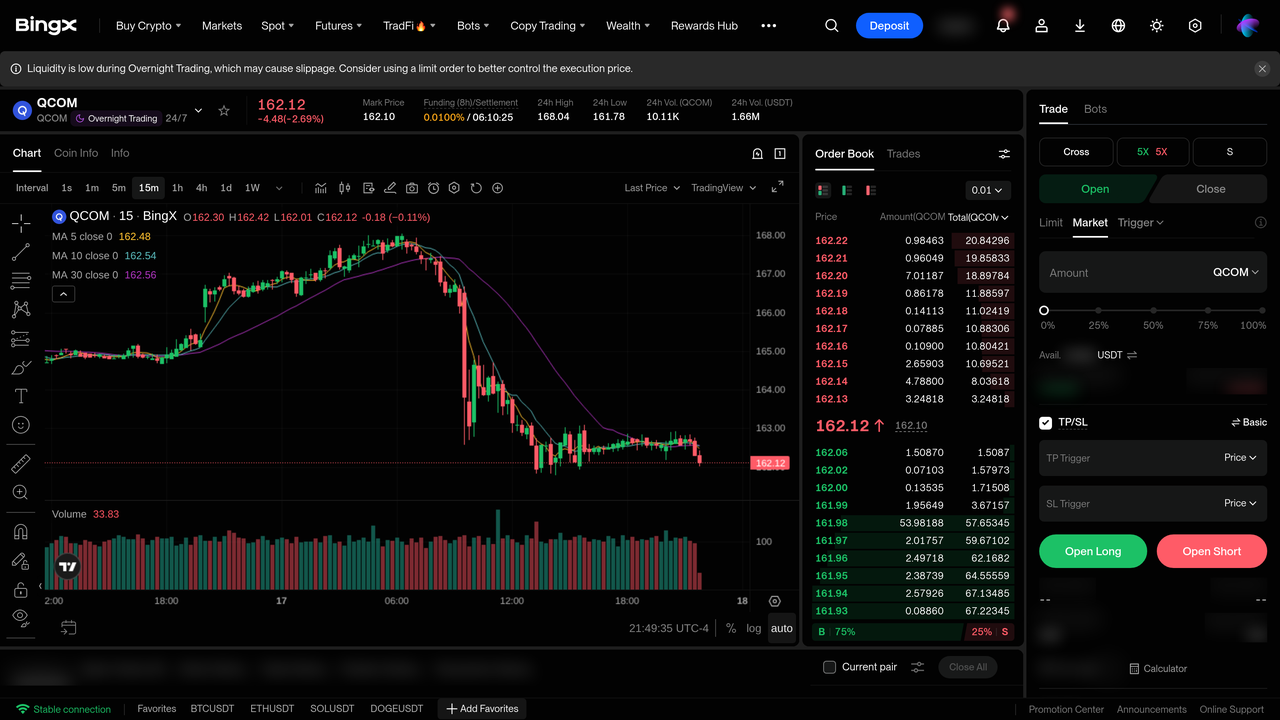The height and width of the screenshot is (720, 1280).
Task: Open the order book settings icon
Action: (x=1004, y=154)
